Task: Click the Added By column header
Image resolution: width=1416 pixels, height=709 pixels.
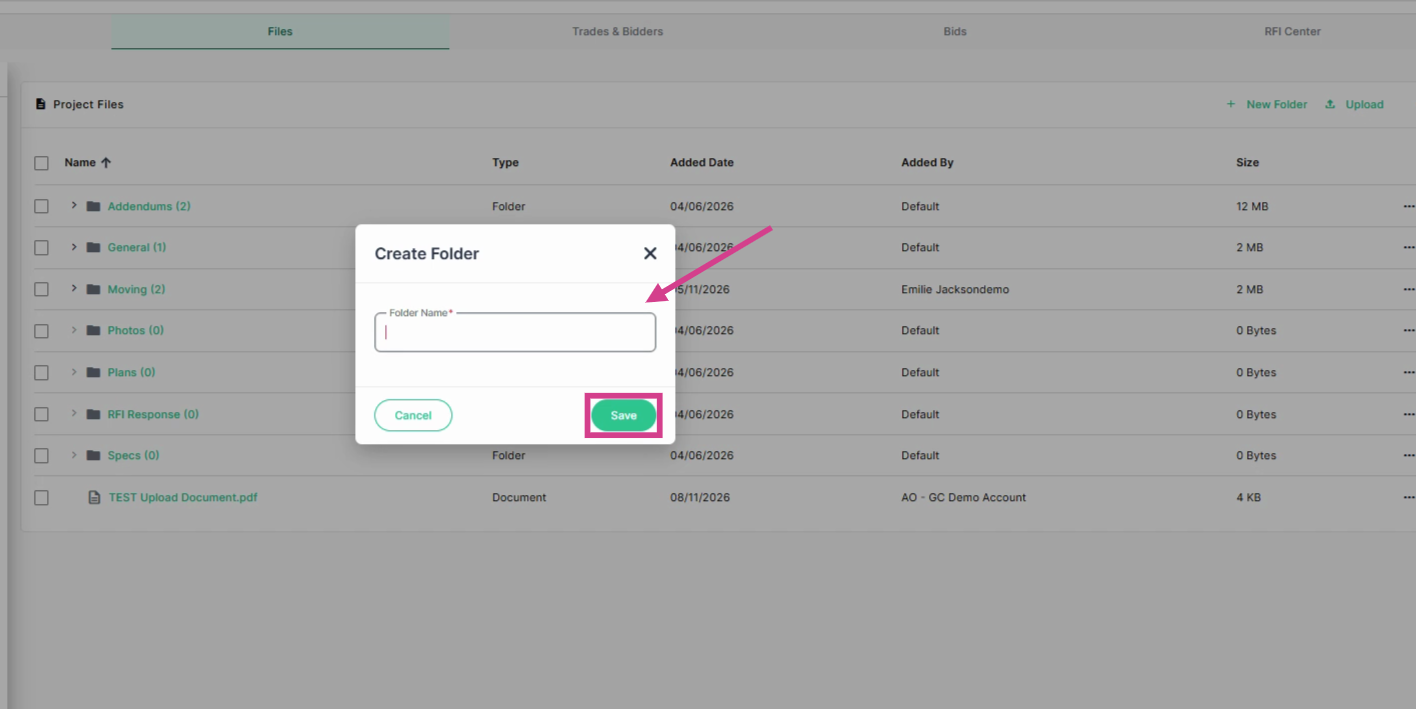Action: (x=927, y=163)
